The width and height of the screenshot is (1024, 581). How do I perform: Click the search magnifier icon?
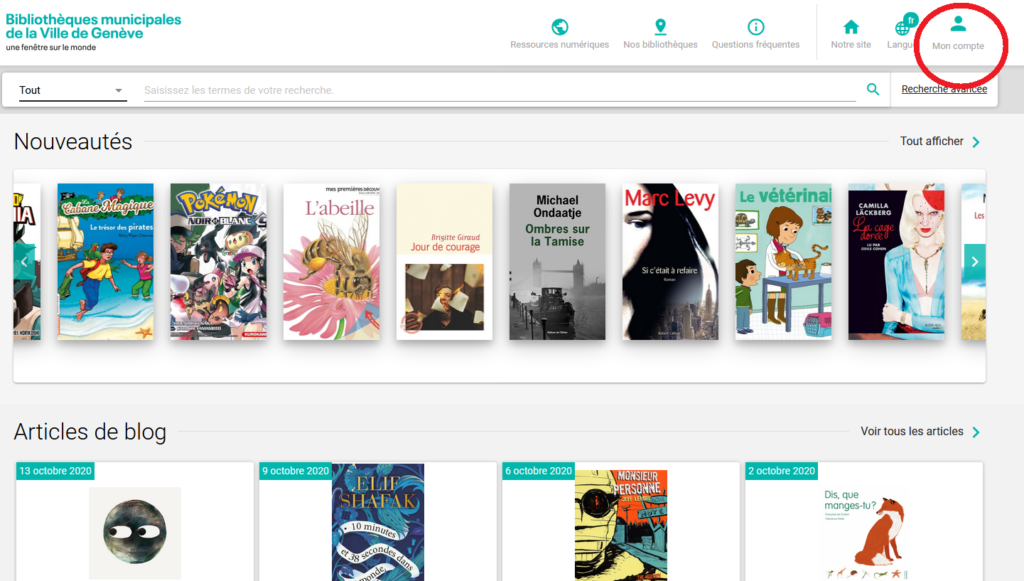872,89
